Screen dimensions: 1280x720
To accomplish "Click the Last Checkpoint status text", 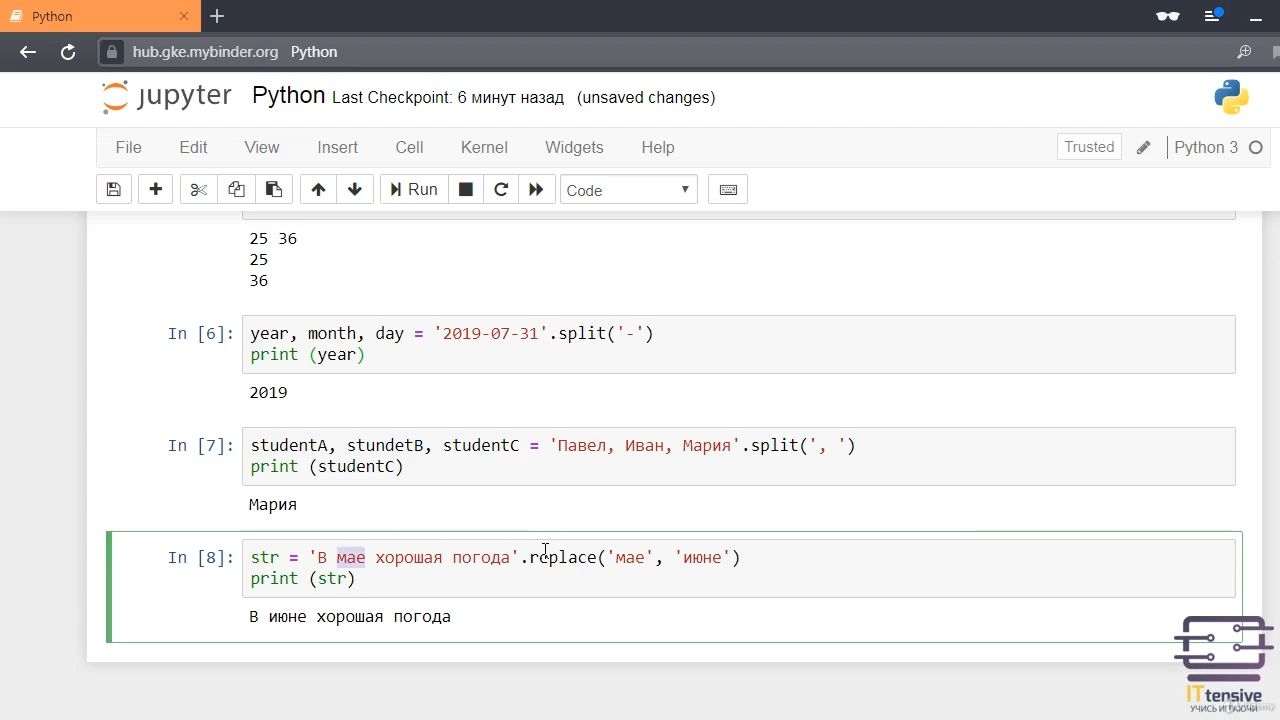I will click(448, 98).
